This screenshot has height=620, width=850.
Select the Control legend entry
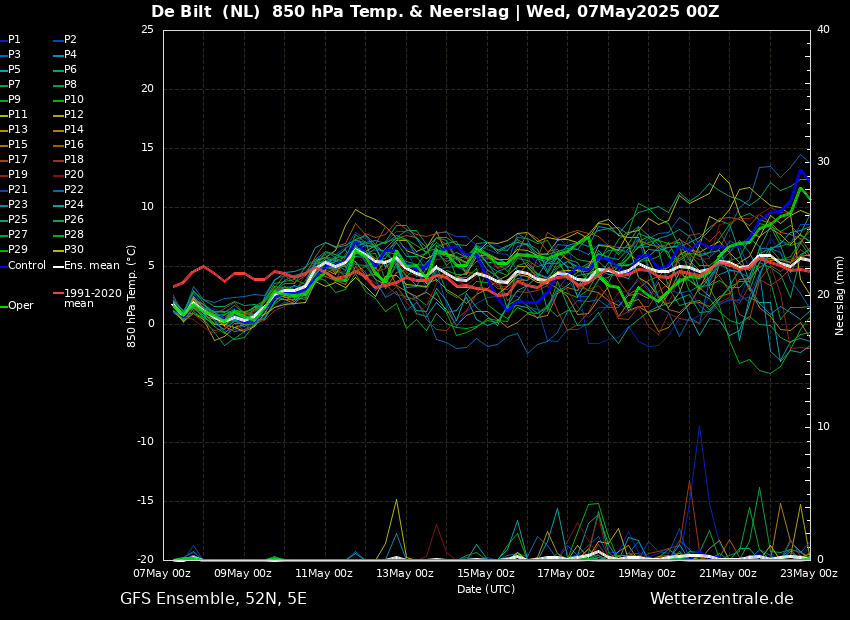tap(23, 266)
